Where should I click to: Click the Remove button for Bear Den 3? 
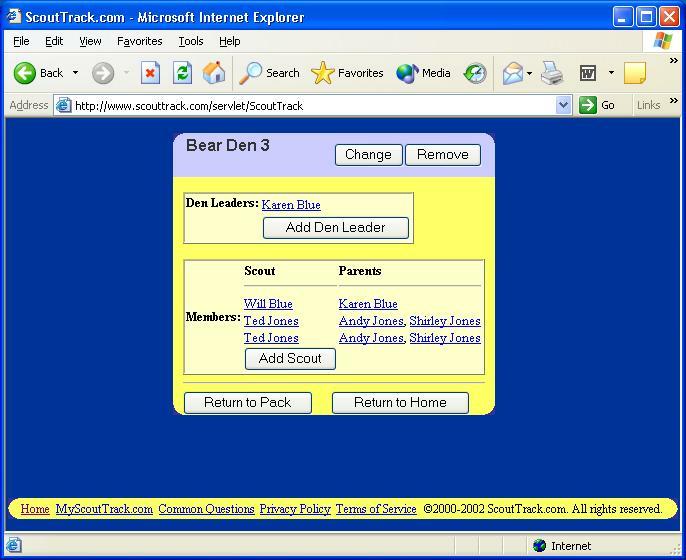point(443,155)
